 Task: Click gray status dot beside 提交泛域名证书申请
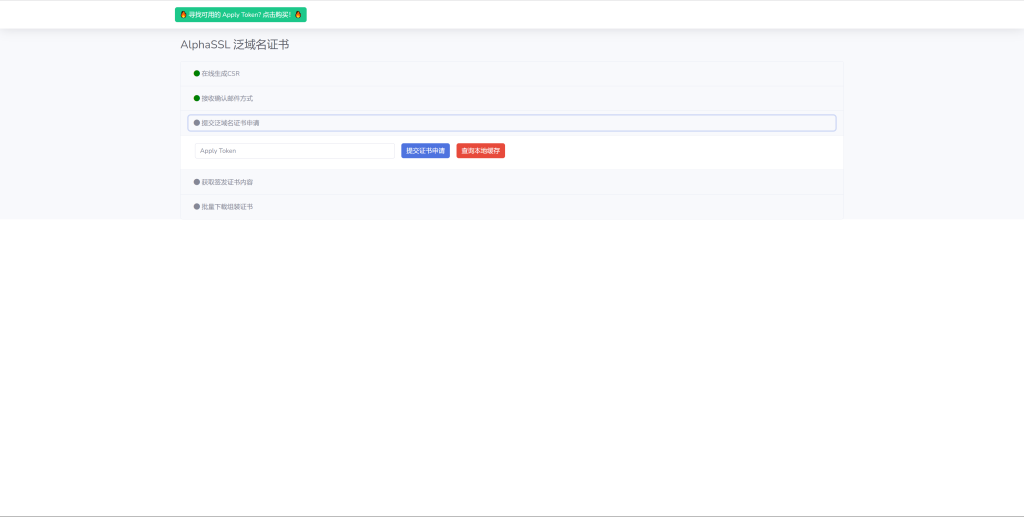(197, 123)
